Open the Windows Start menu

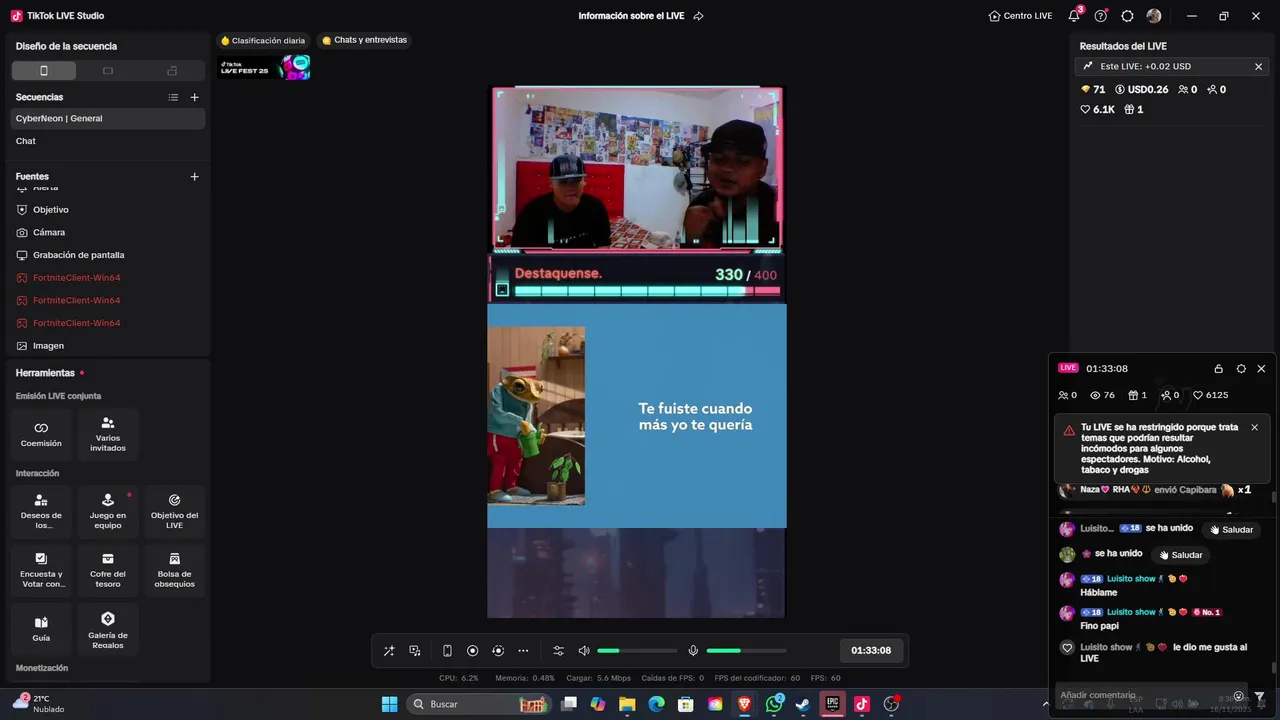tap(389, 704)
